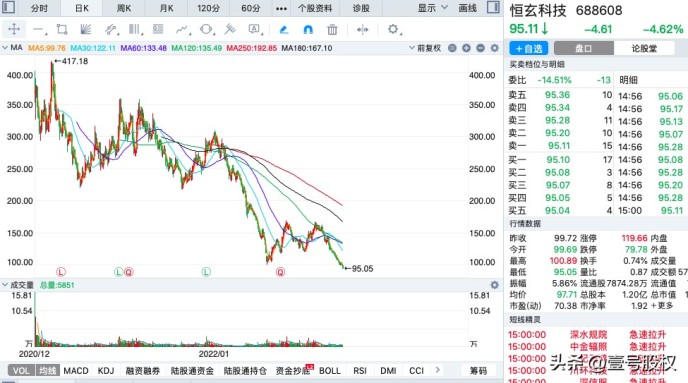688x383 pixels.
Task: Click the 卖一 price 95.11
Action: point(559,146)
